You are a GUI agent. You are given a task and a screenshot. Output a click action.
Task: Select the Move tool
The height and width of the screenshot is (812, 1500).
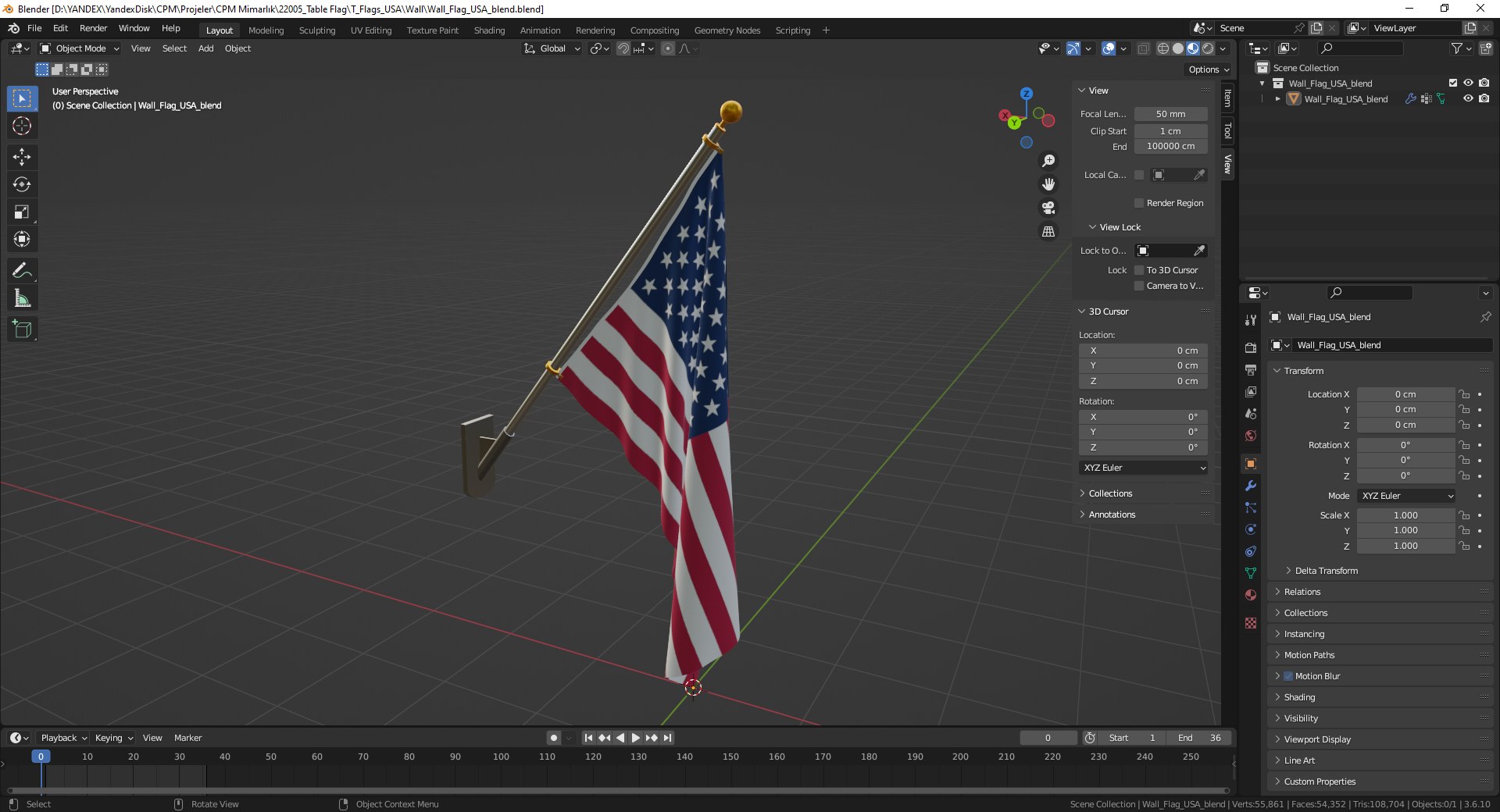pyautogui.click(x=22, y=157)
